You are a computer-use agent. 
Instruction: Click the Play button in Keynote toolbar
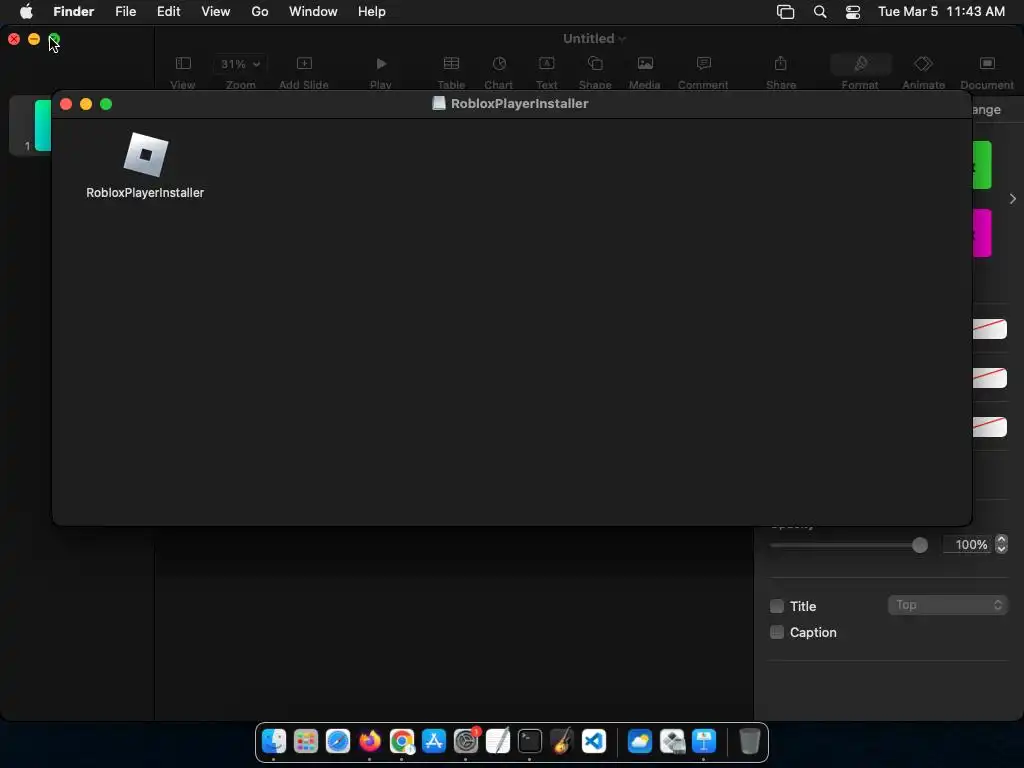click(x=381, y=63)
